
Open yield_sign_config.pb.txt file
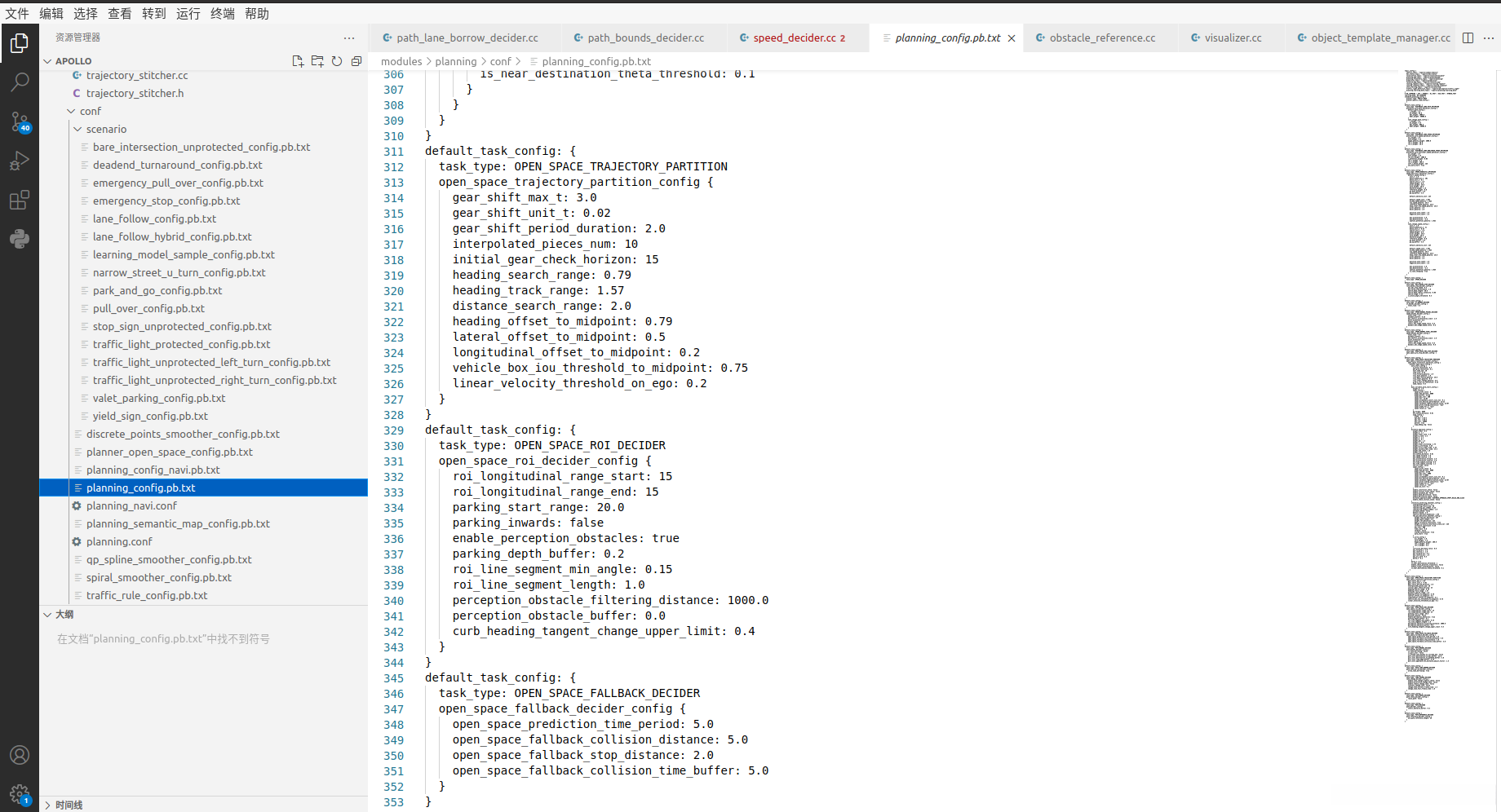click(150, 416)
